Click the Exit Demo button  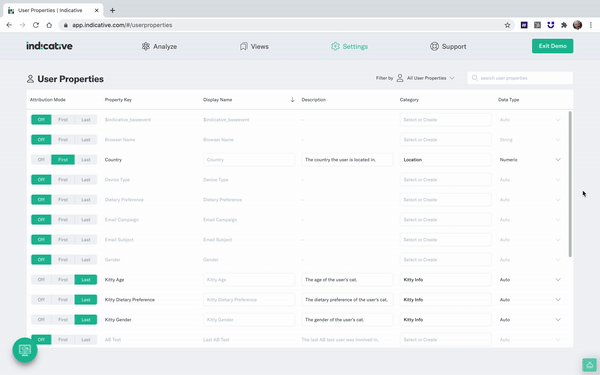point(552,46)
